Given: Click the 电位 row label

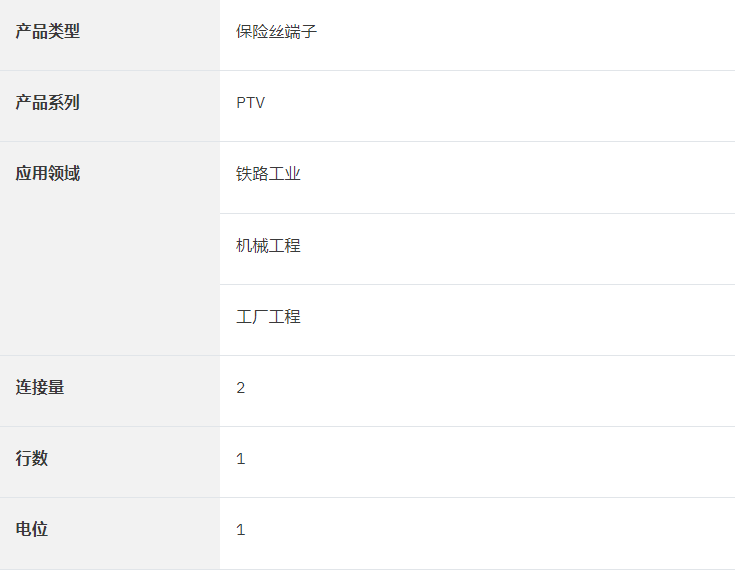Looking at the screenshot, I should [x=31, y=529].
